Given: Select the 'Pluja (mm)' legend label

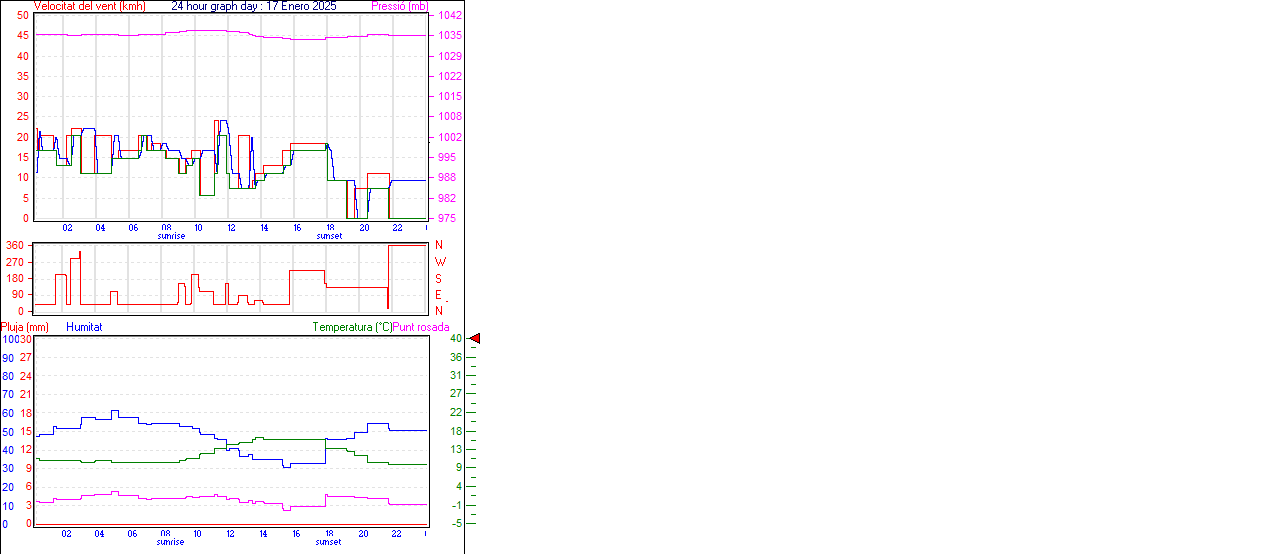Looking at the screenshot, I should point(25,327).
